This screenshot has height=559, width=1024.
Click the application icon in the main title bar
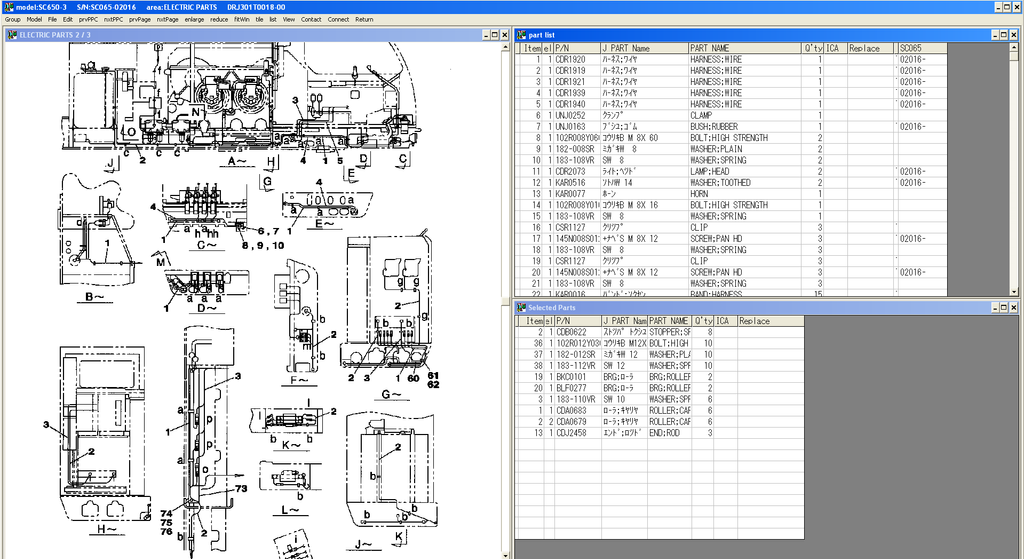pos(9,6)
